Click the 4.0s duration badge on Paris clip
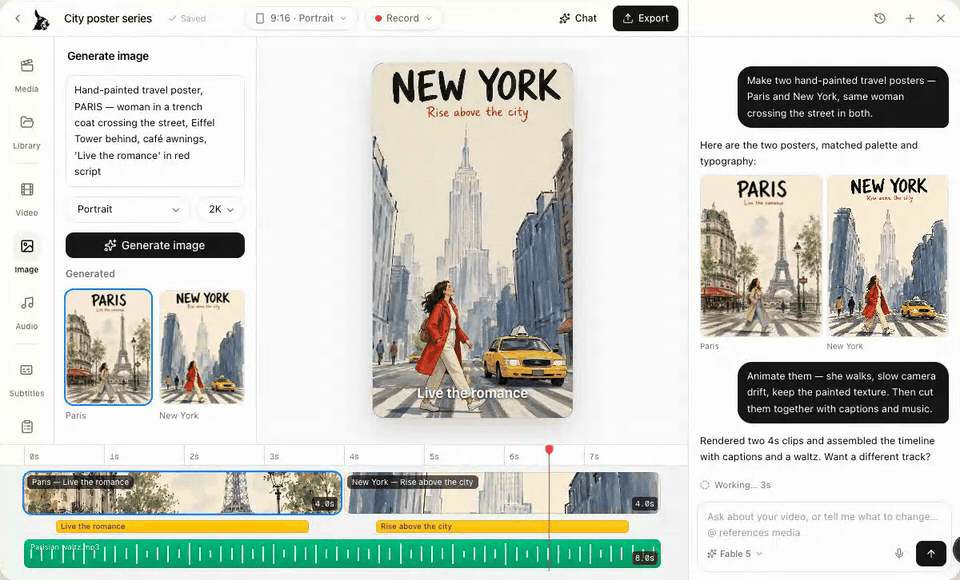 click(324, 504)
